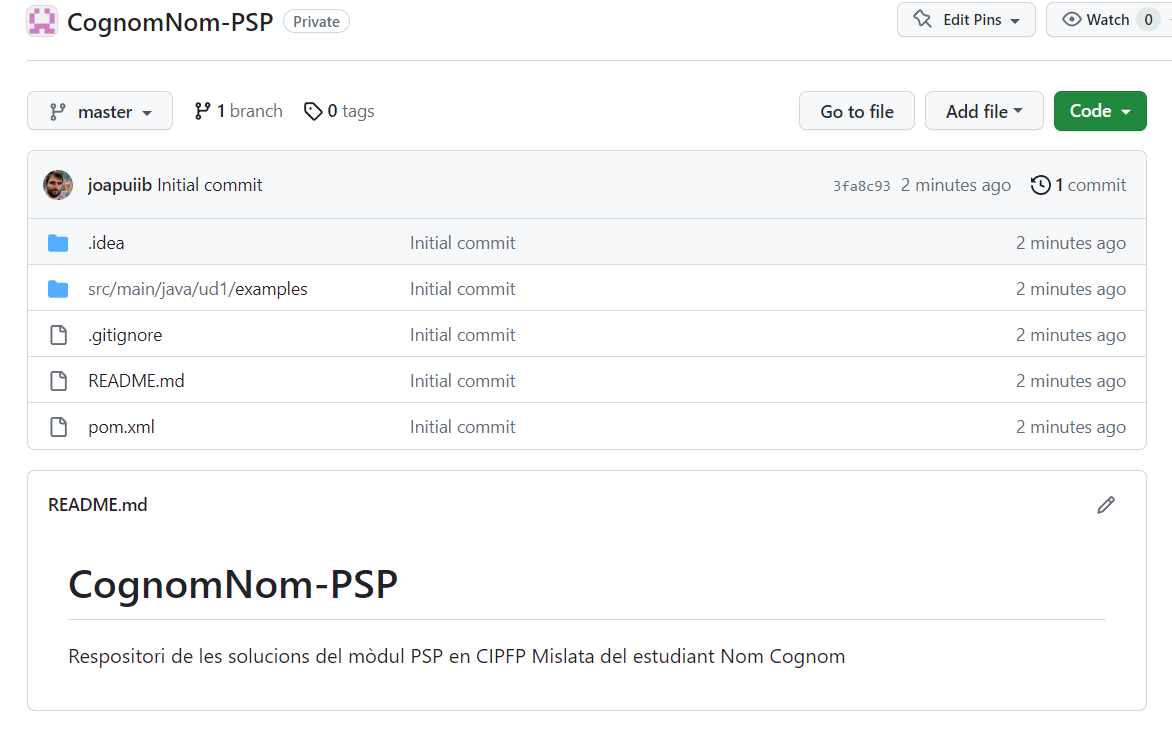Open commit history clock icon
This screenshot has width=1172, height=741.
(1040, 185)
